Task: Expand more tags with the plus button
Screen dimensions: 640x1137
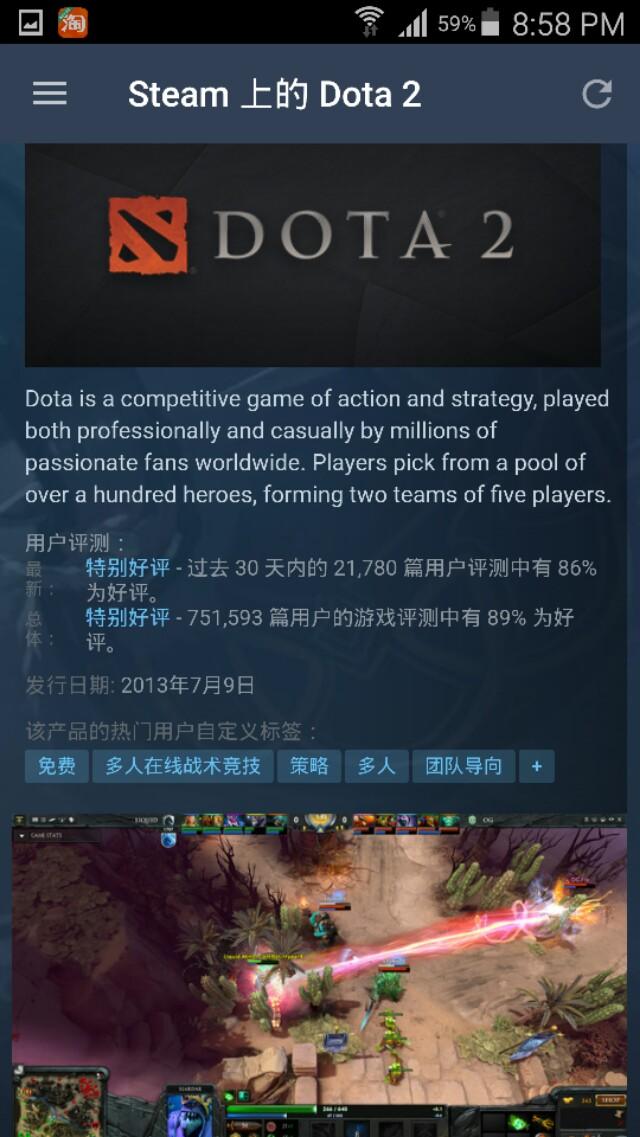Action: tap(536, 766)
